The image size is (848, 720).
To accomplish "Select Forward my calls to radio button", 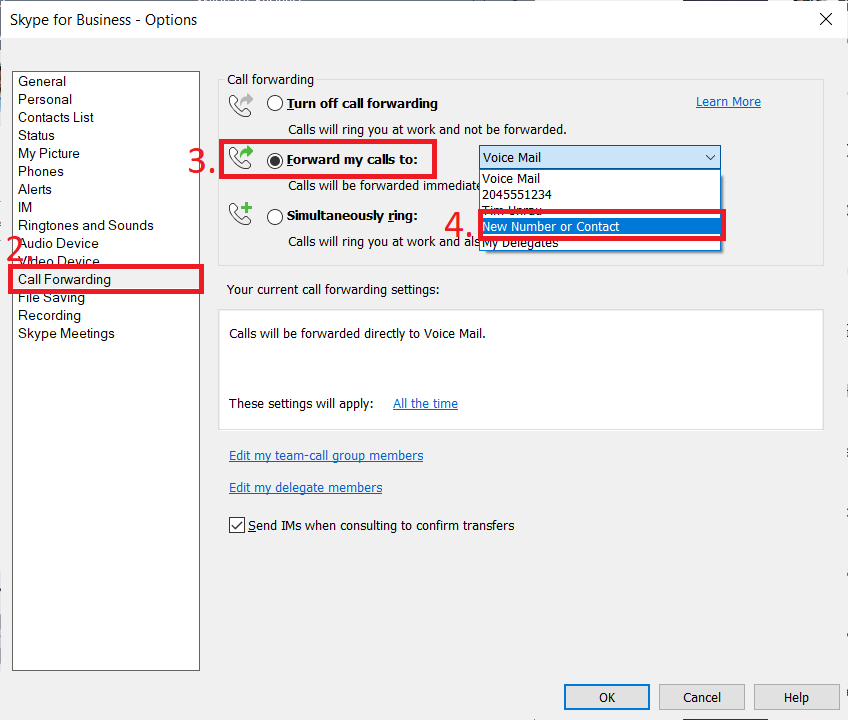I will [x=275, y=160].
